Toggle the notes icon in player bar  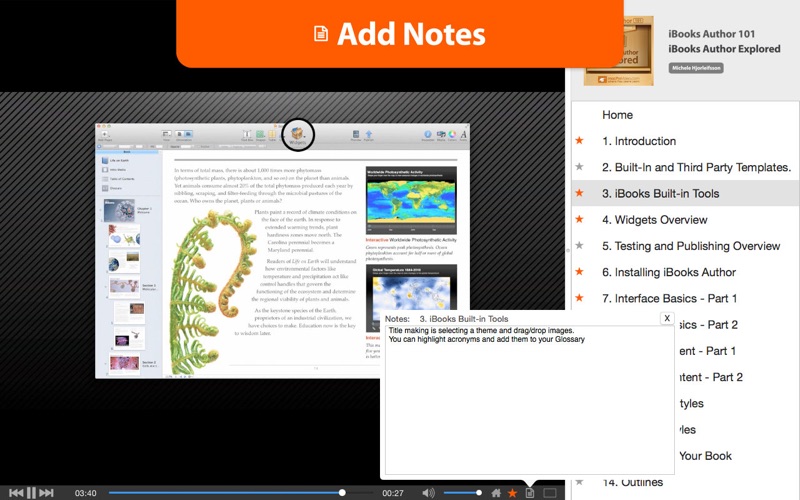pos(530,493)
